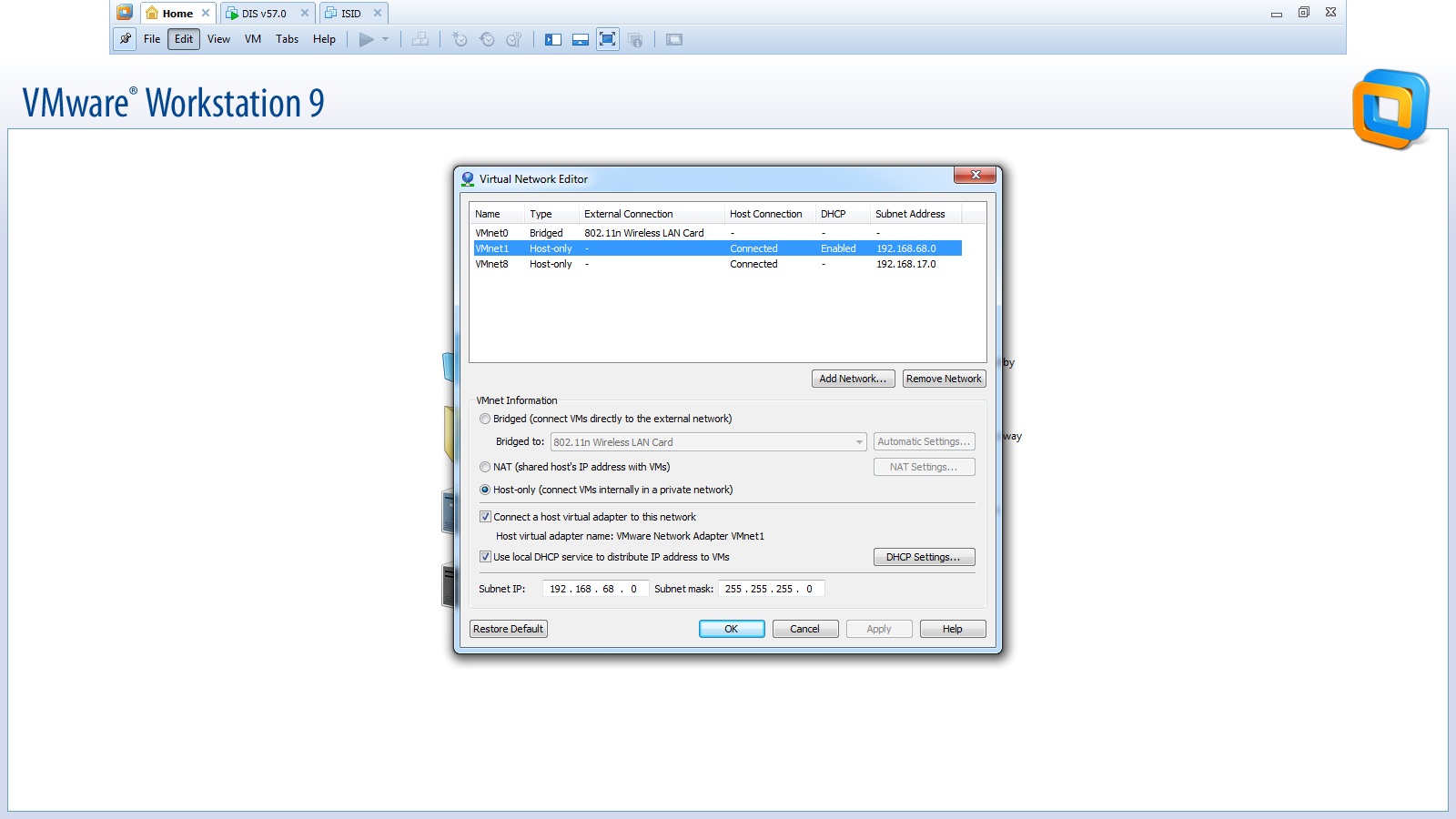Select the NAT shared IP radio option
This screenshot has width=1456, height=819.
485,467
